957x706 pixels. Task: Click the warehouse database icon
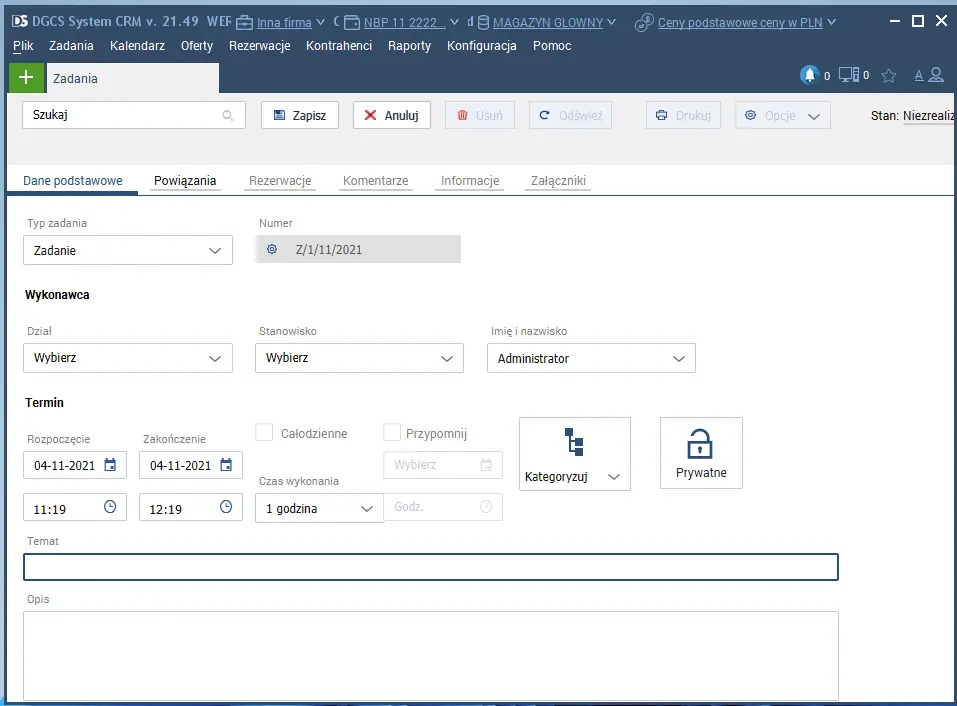pyautogui.click(x=483, y=23)
